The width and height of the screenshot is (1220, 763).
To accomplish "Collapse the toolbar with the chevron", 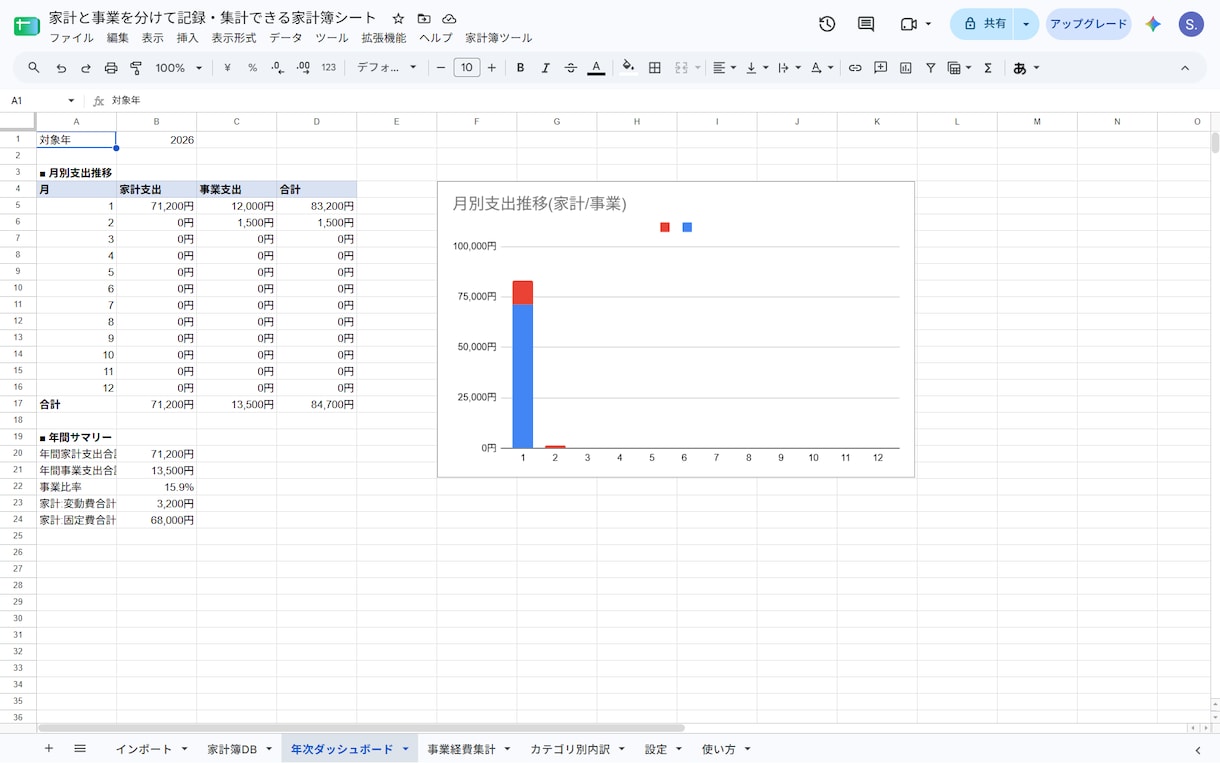I will (x=1185, y=68).
